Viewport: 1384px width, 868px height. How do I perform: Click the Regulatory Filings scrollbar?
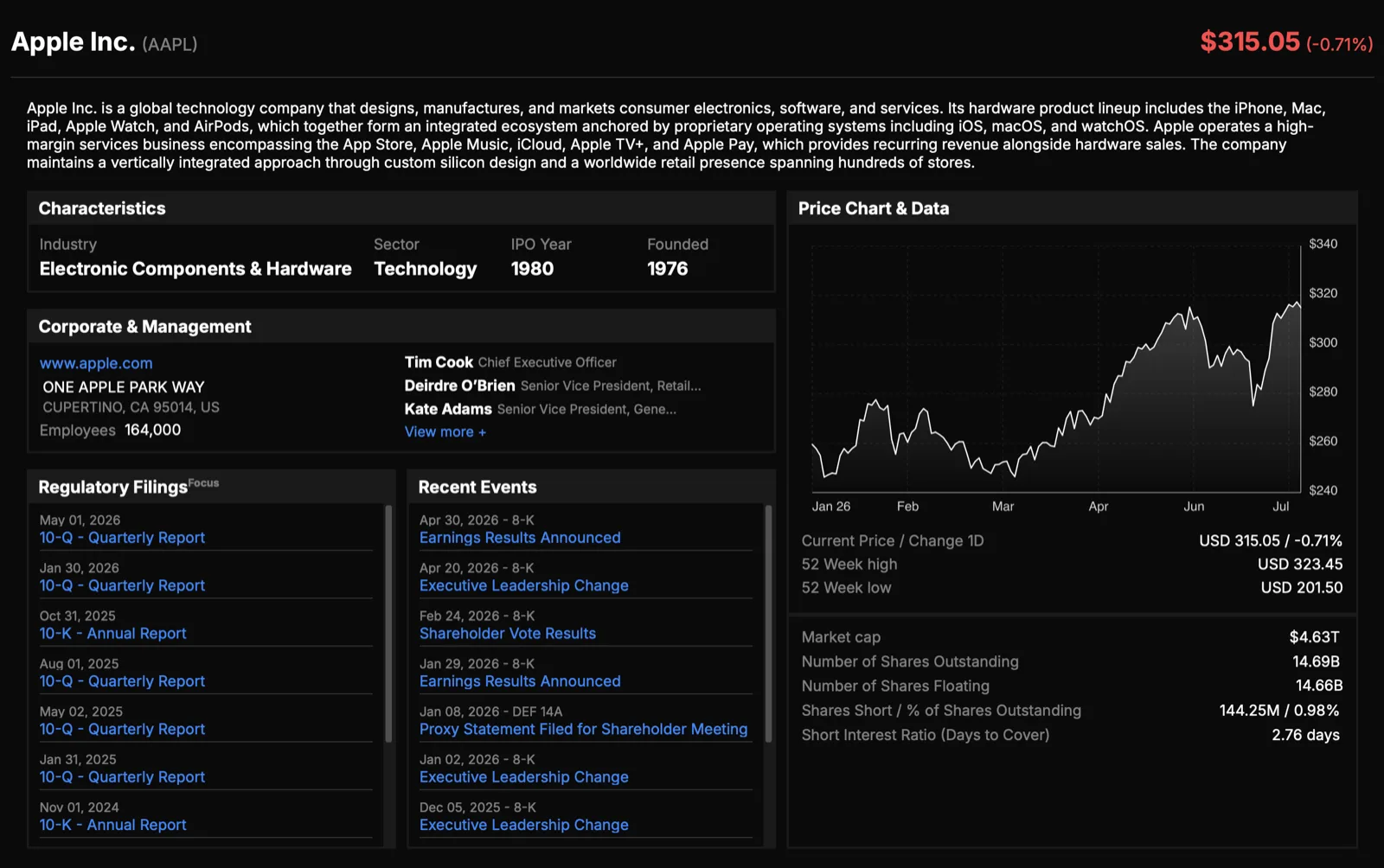click(388, 623)
